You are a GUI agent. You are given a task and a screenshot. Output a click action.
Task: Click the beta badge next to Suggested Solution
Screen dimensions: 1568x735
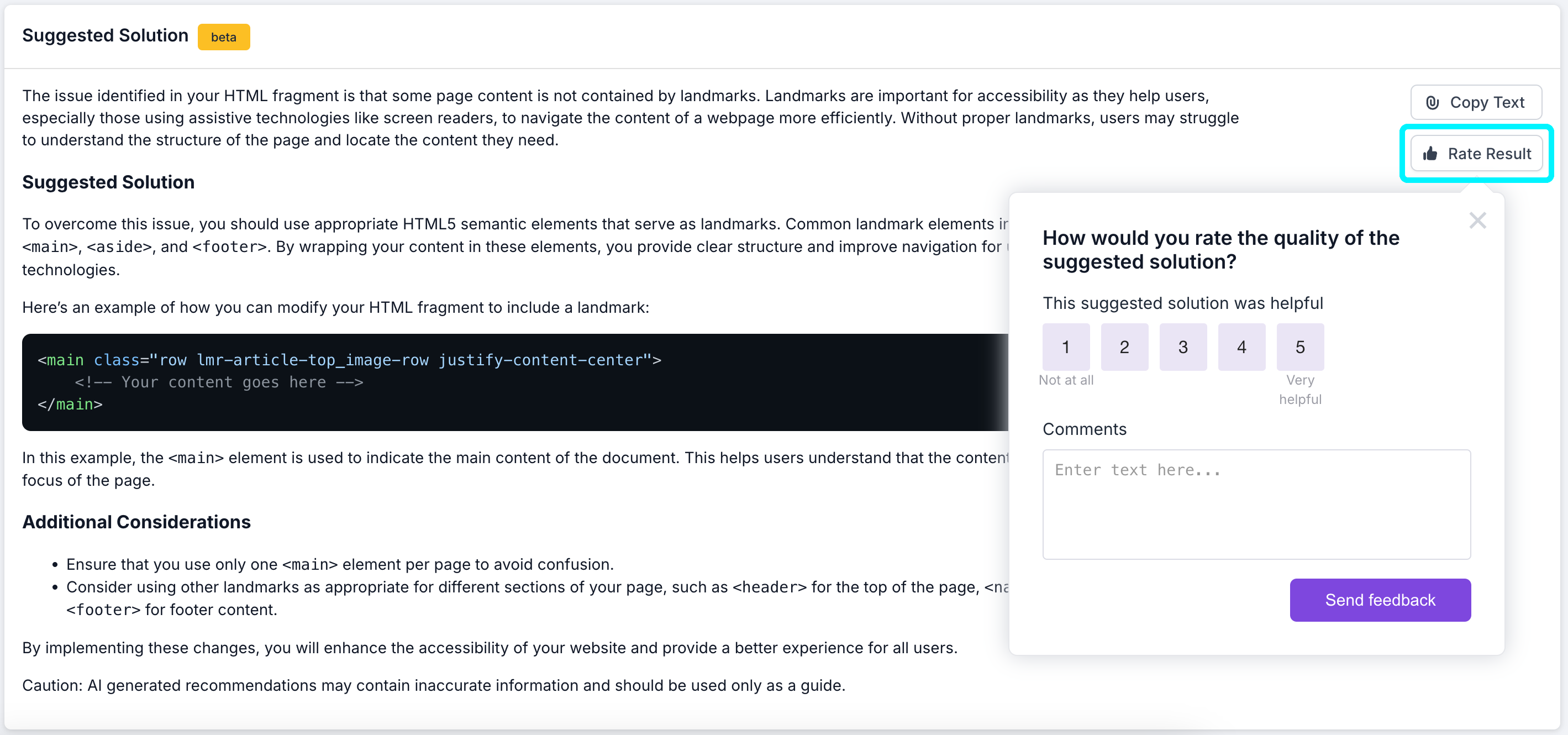click(223, 36)
